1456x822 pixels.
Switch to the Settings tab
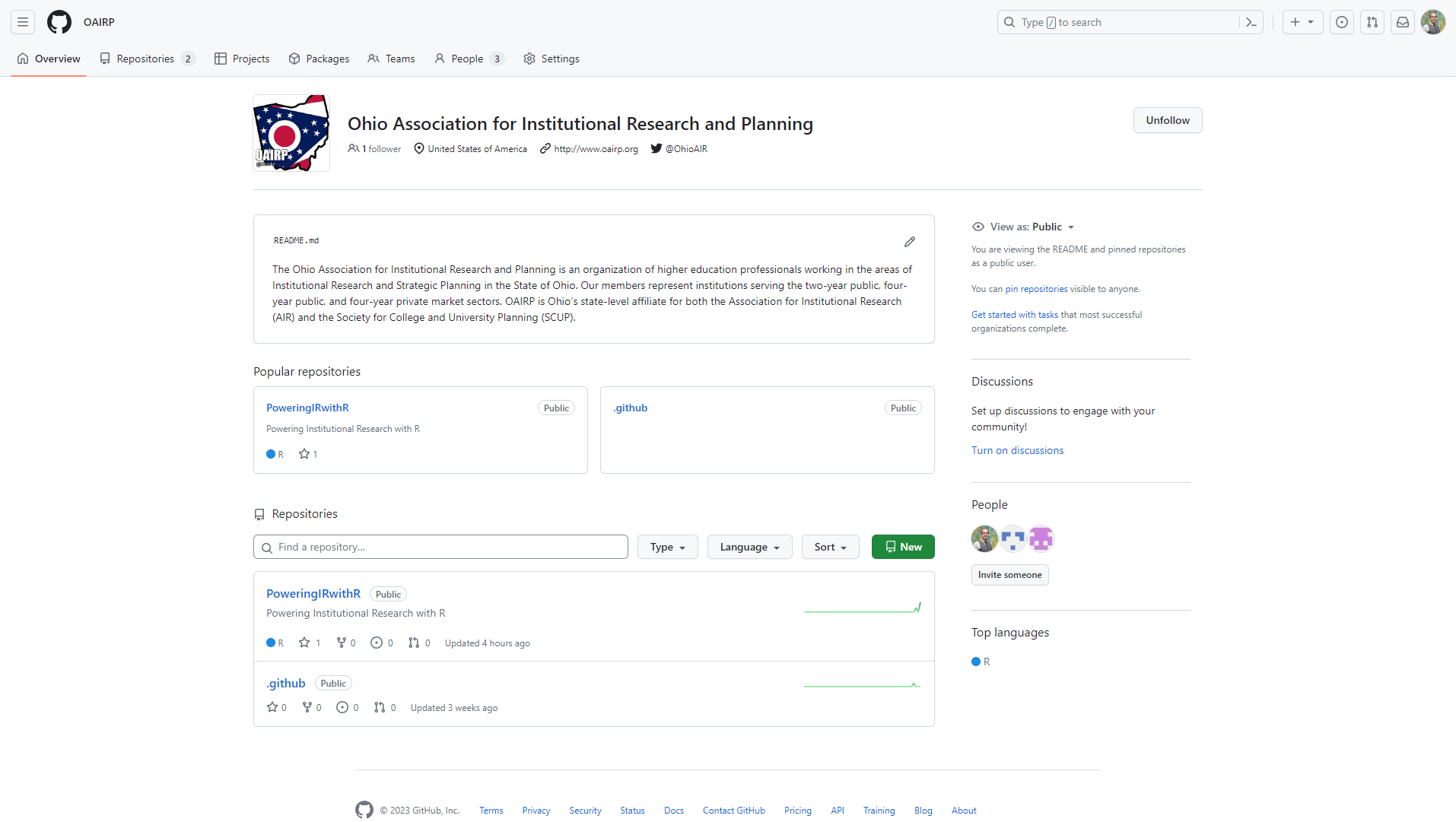coord(552,59)
